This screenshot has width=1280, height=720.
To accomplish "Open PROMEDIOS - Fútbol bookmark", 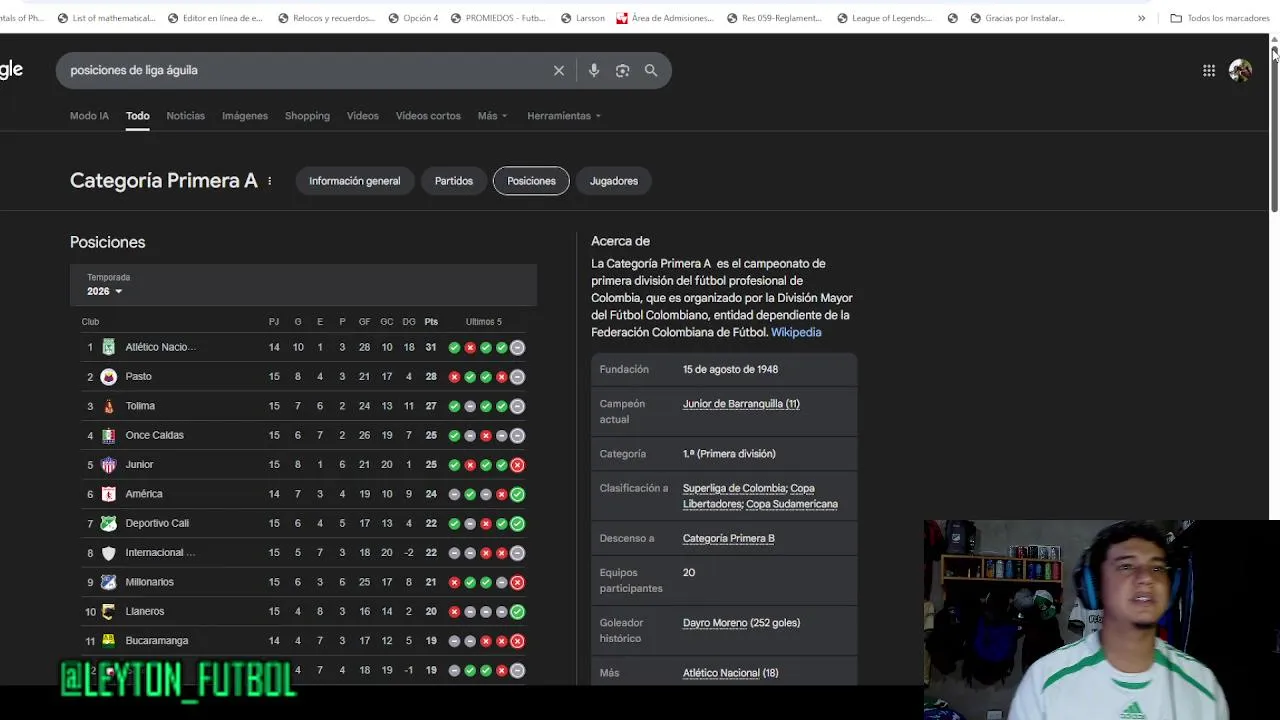I will coord(498,18).
